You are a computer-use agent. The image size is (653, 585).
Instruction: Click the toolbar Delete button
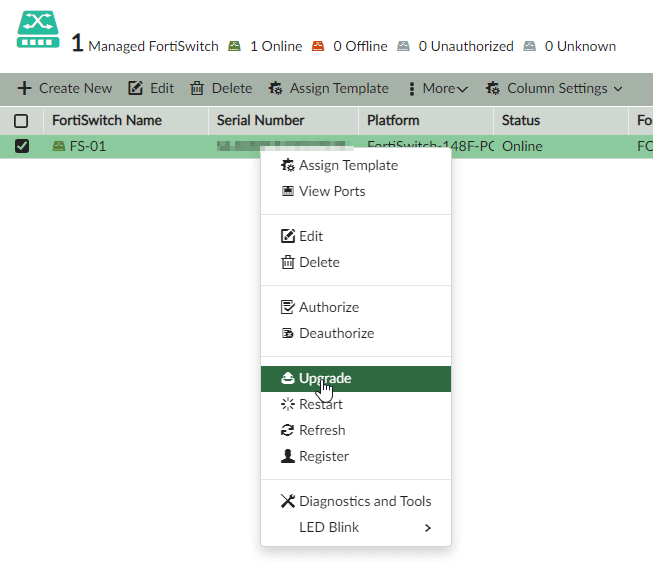tap(221, 88)
